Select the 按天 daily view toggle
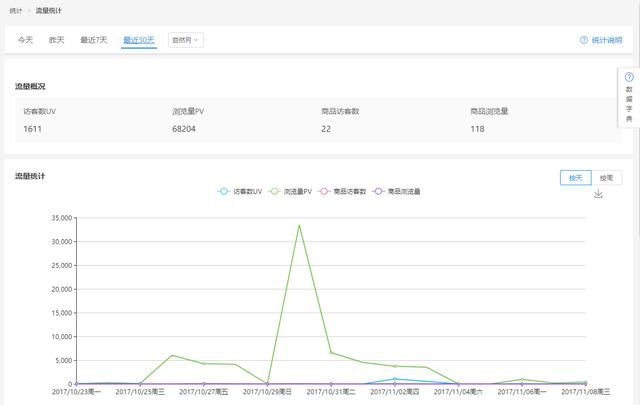Viewport: 640px width, 405px height. pos(575,177)
